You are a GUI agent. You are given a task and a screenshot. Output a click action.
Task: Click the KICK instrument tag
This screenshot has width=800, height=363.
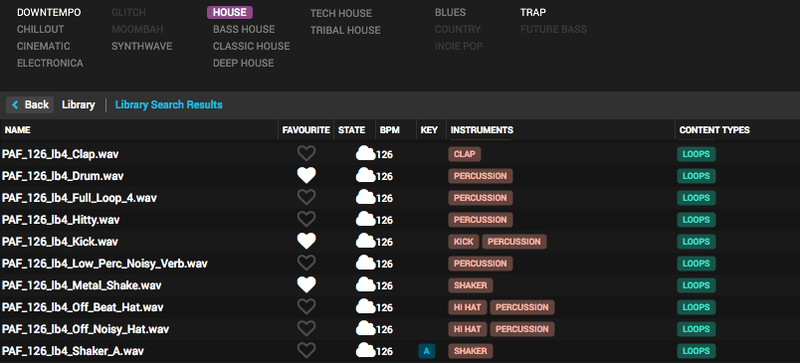(x=464, y=241)
